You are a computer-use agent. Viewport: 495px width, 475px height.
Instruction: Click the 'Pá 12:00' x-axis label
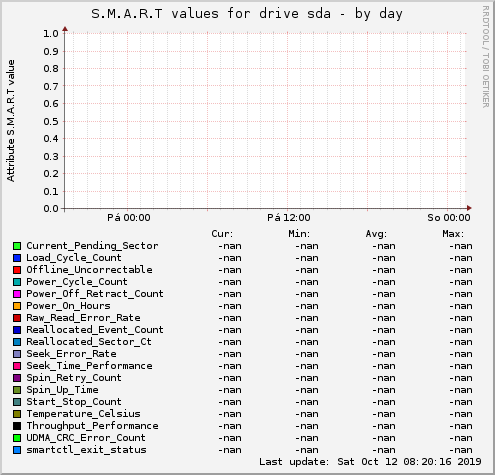point(289,218)
